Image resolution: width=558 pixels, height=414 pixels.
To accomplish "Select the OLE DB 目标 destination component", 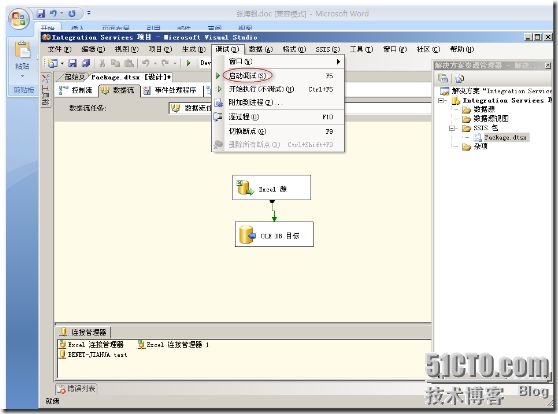I will pos(274,234).
